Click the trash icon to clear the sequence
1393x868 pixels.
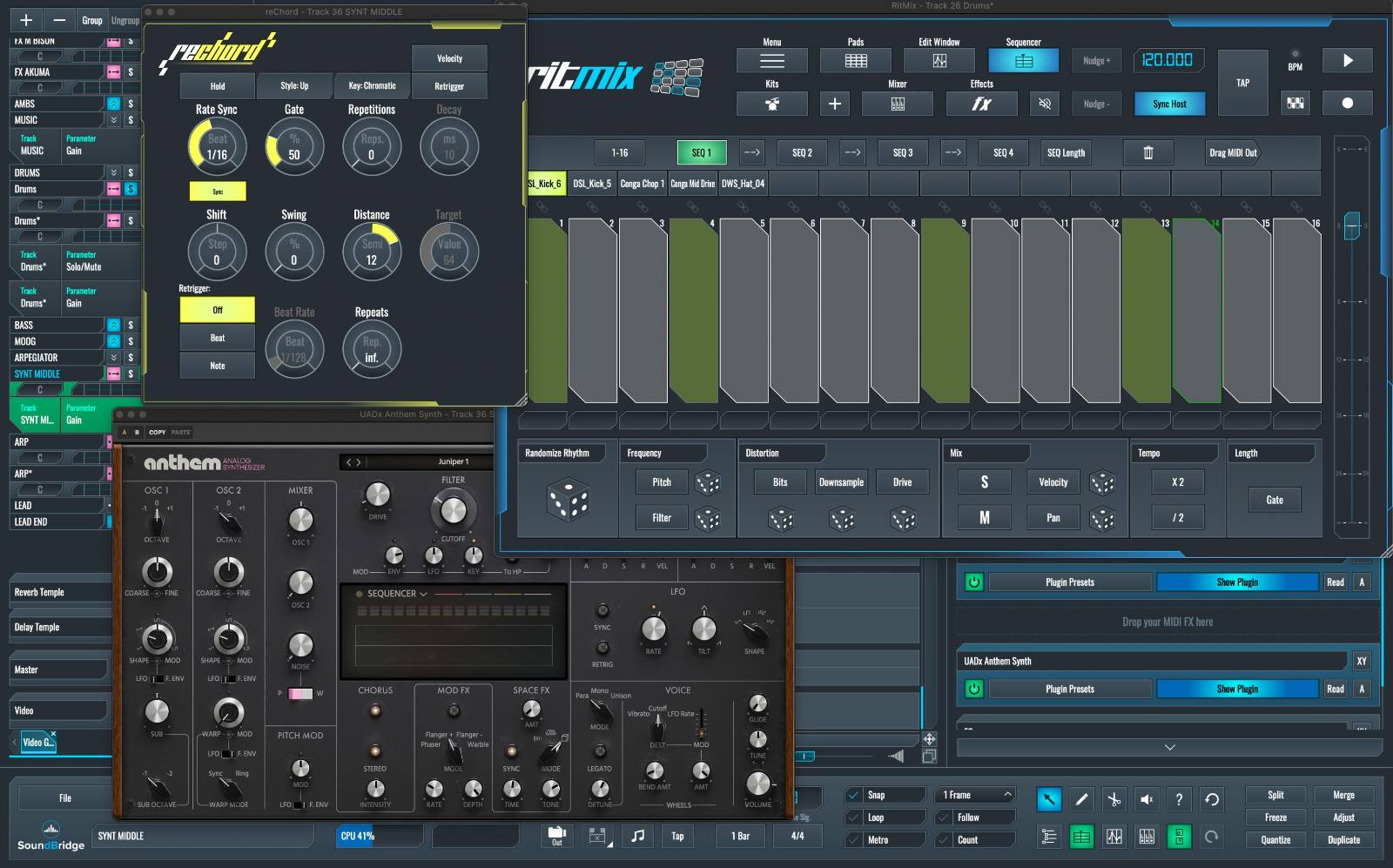pos(1147,152)
